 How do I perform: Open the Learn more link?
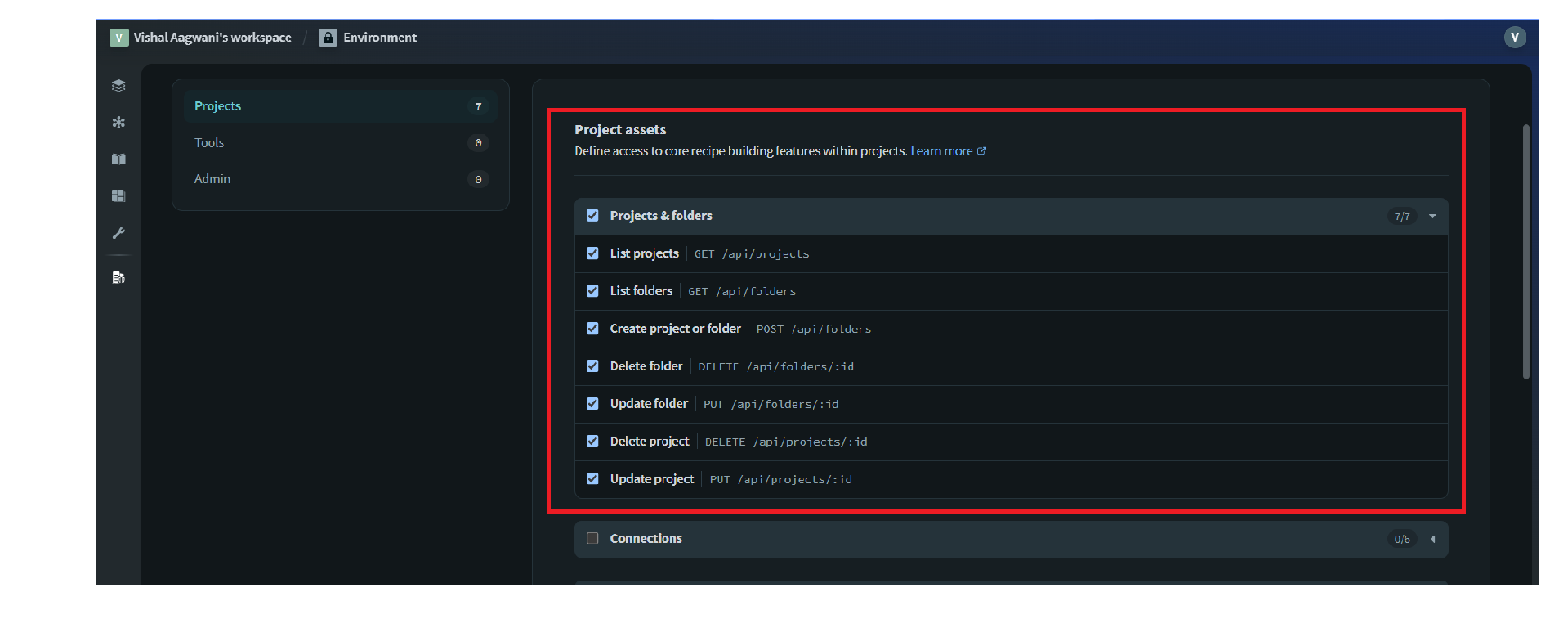pos(941,151)
